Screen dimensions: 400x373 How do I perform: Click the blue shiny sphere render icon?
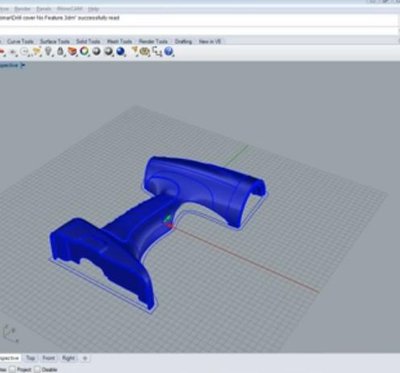click(x=120, y=51)
